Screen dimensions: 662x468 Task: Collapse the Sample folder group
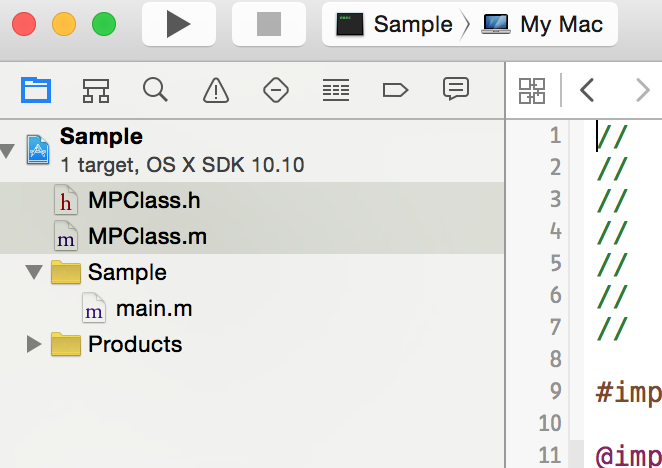click(34, 272)
